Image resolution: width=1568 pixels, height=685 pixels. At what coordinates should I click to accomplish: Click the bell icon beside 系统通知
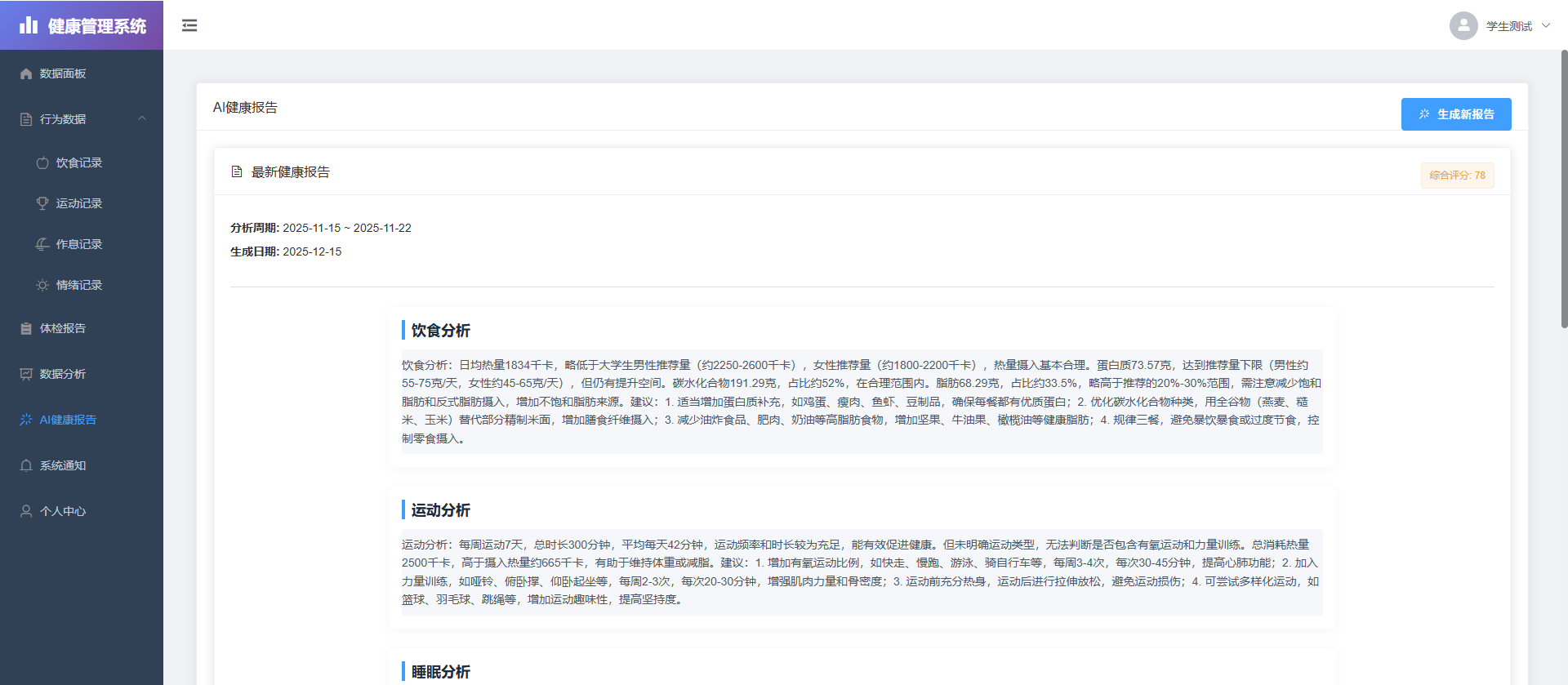(x=26, y=465)
